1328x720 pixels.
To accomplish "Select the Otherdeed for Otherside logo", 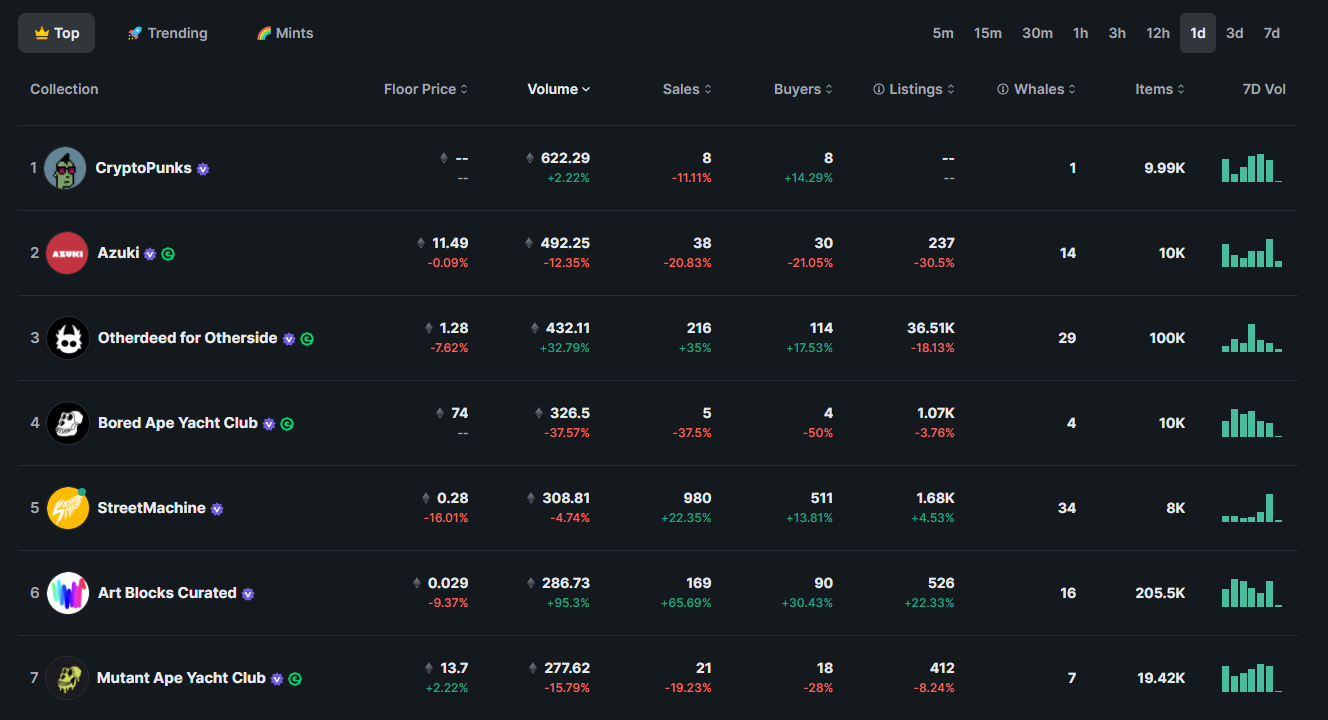I will [x=68, y=338].
